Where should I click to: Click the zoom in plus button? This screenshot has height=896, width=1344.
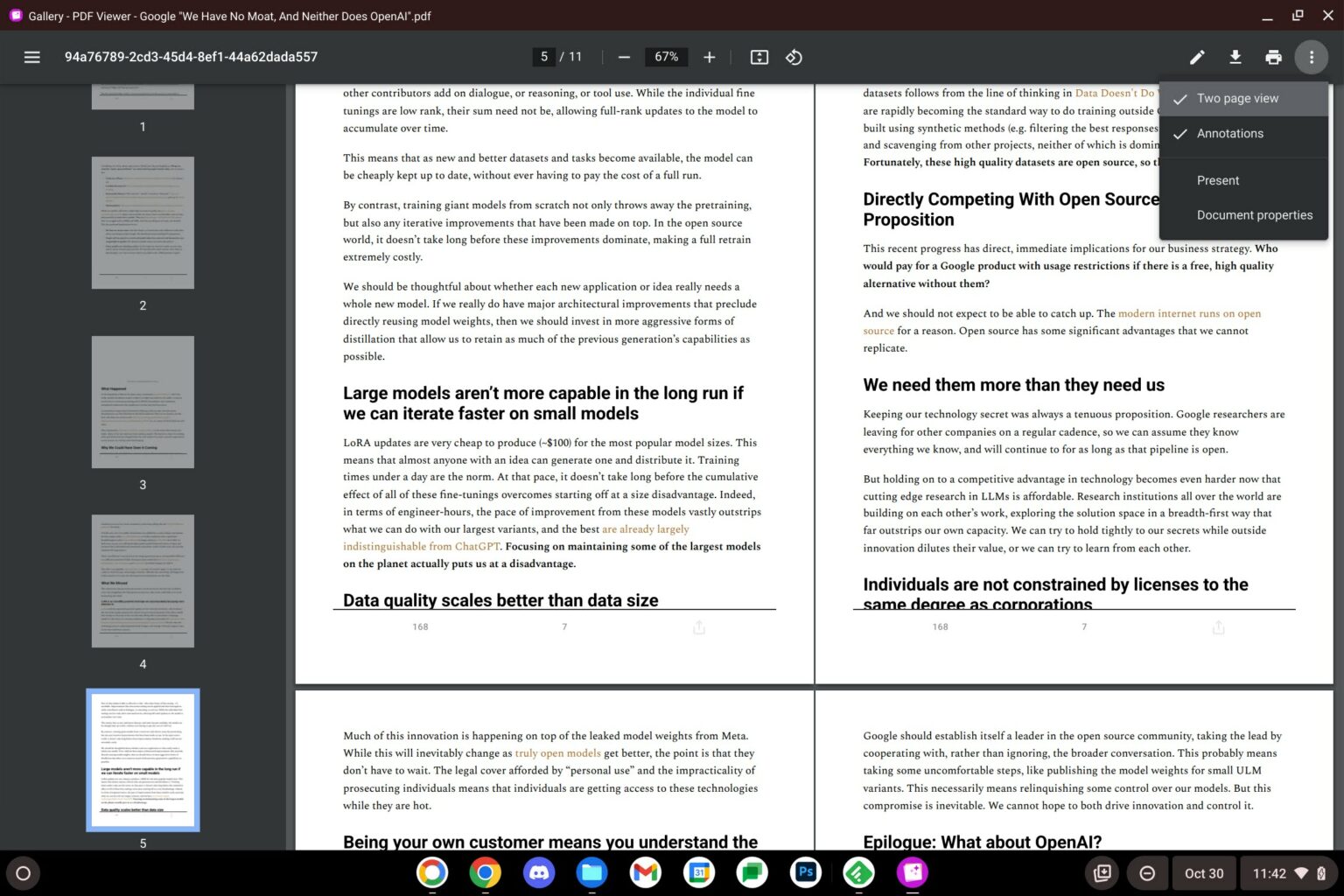click(x=709, y=57)
